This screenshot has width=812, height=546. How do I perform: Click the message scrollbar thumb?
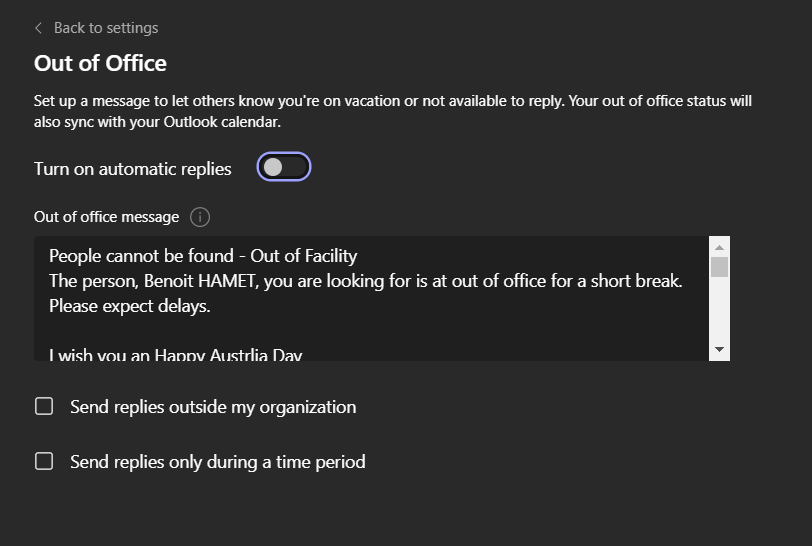point(719,267)
